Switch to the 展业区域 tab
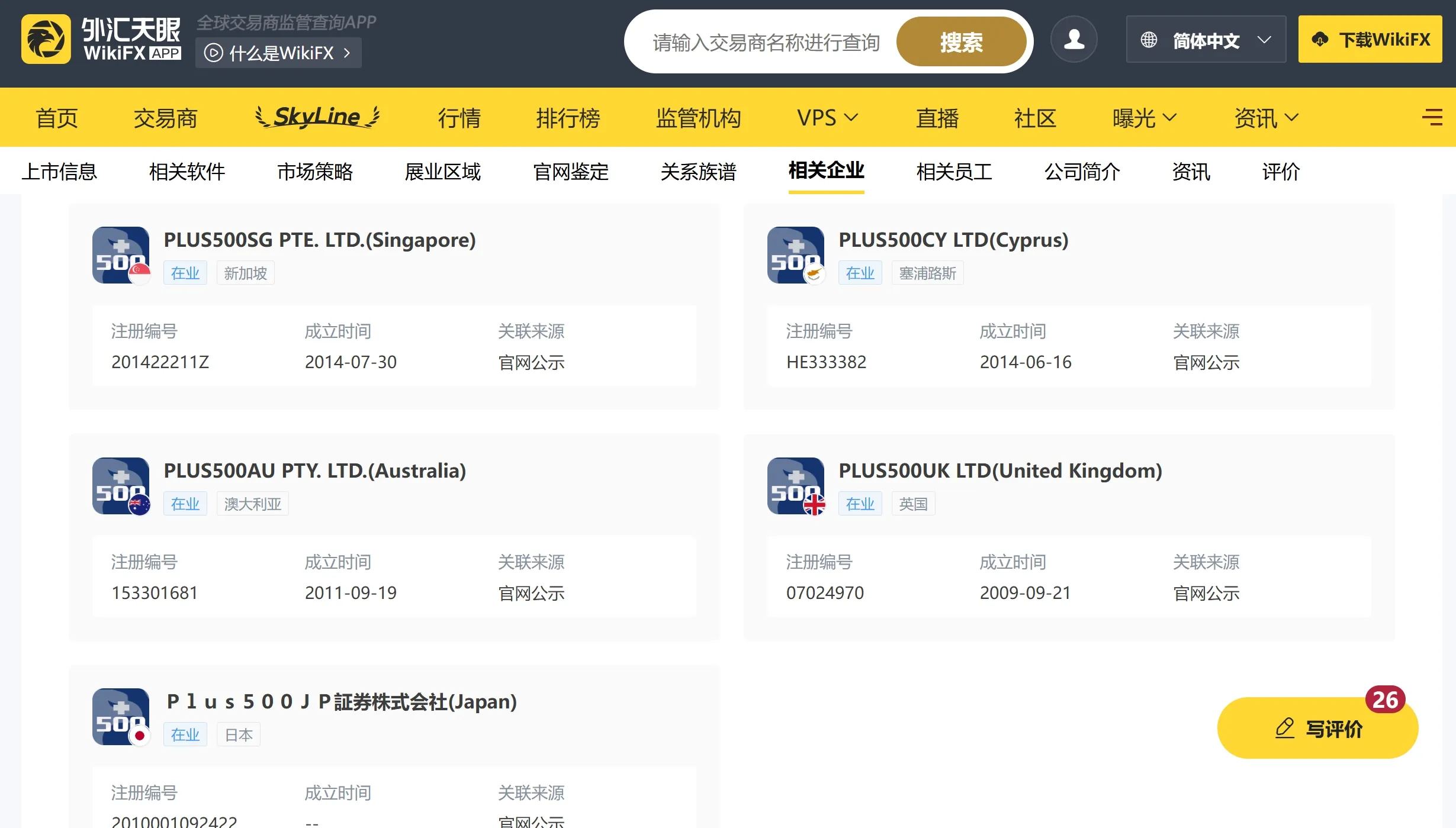The image size is (1456, 828). click(443, 171)
